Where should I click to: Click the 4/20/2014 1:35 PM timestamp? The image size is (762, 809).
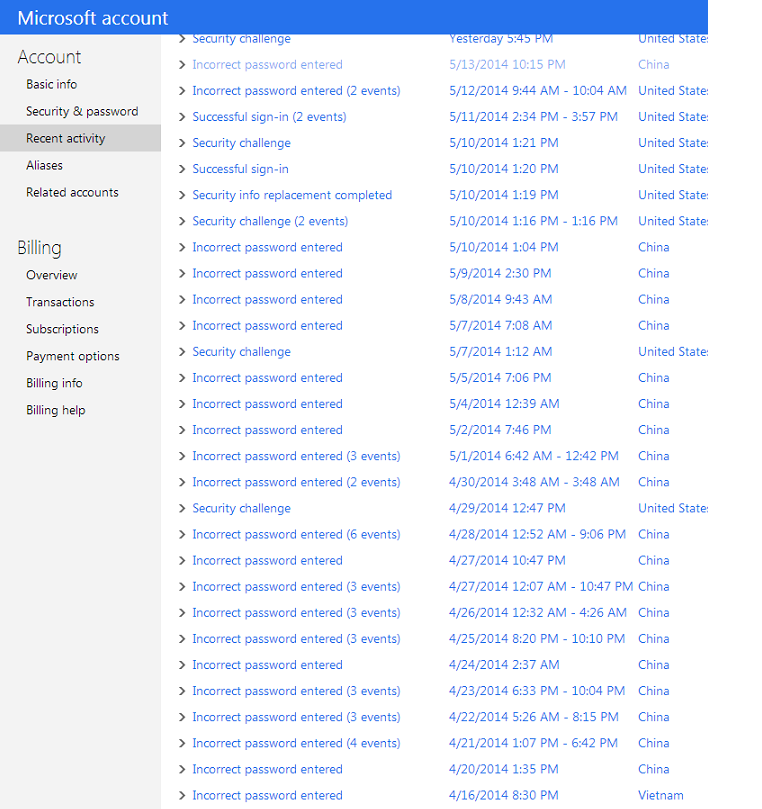(x=504, y=769)
